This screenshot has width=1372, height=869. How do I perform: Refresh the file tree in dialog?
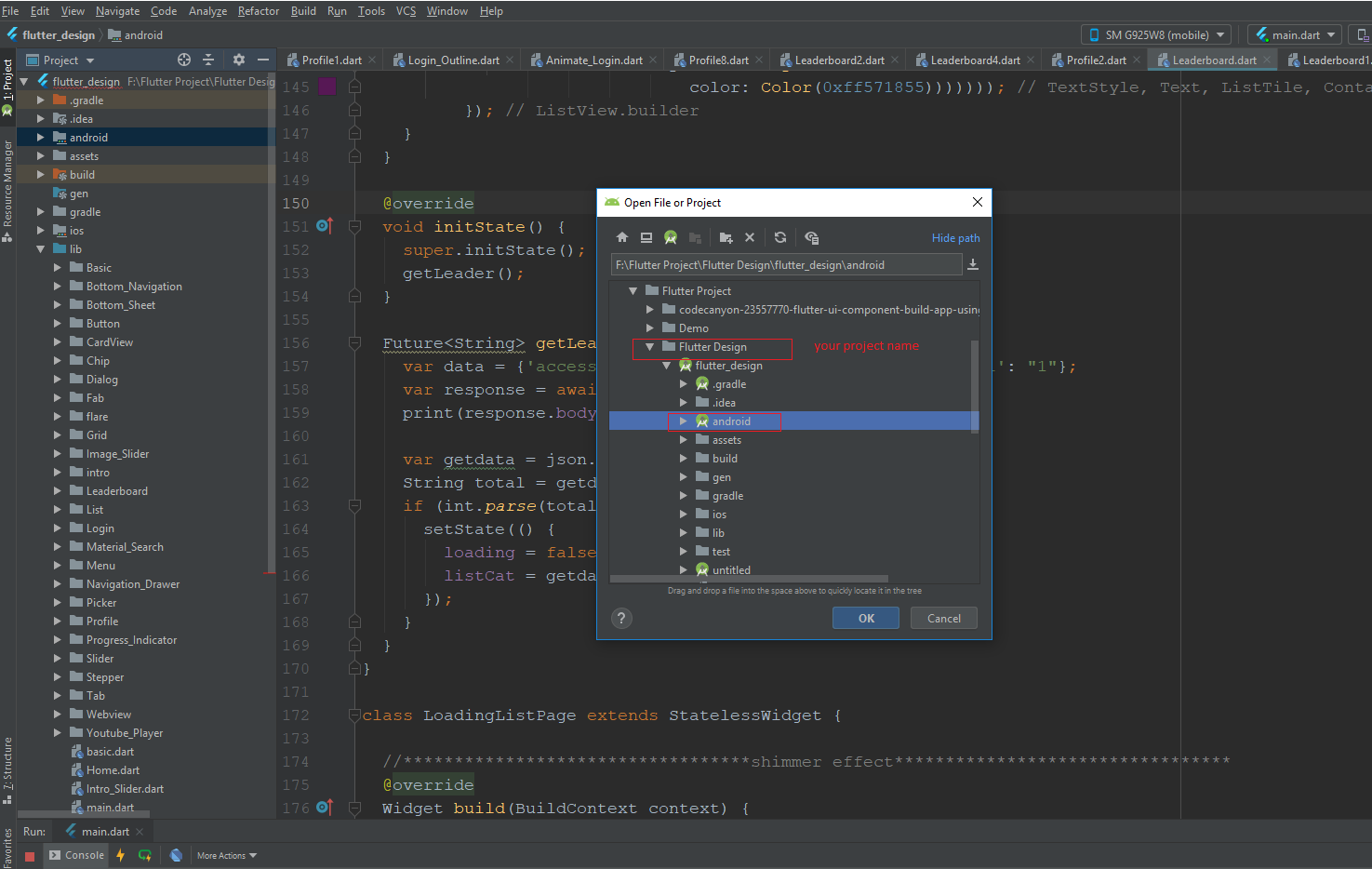[780, 237]
